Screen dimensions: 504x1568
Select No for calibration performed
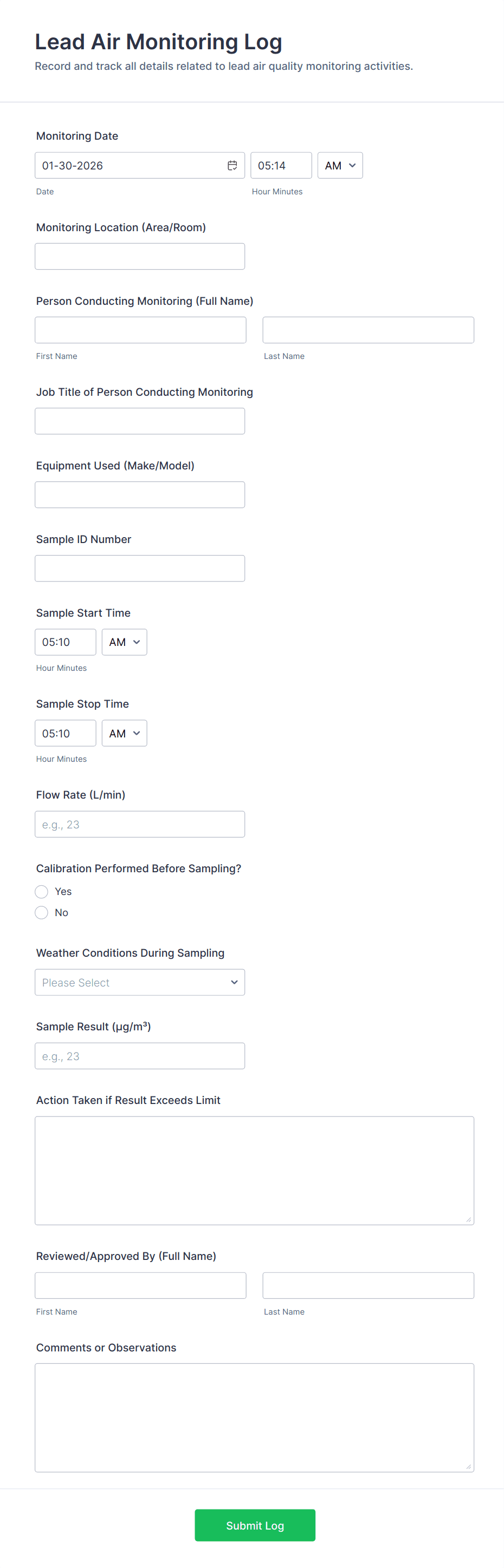(41, 912)
